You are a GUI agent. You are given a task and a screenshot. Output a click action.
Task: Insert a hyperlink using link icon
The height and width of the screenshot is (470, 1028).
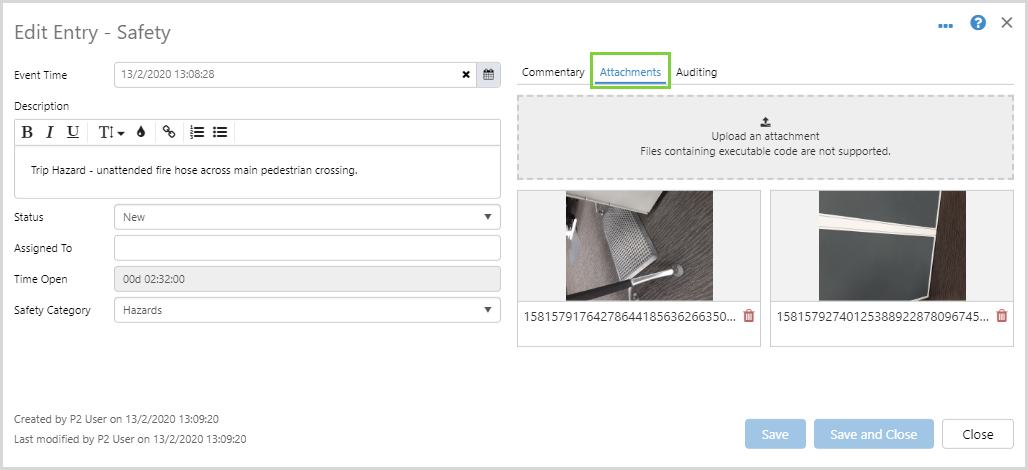[169, 132]
